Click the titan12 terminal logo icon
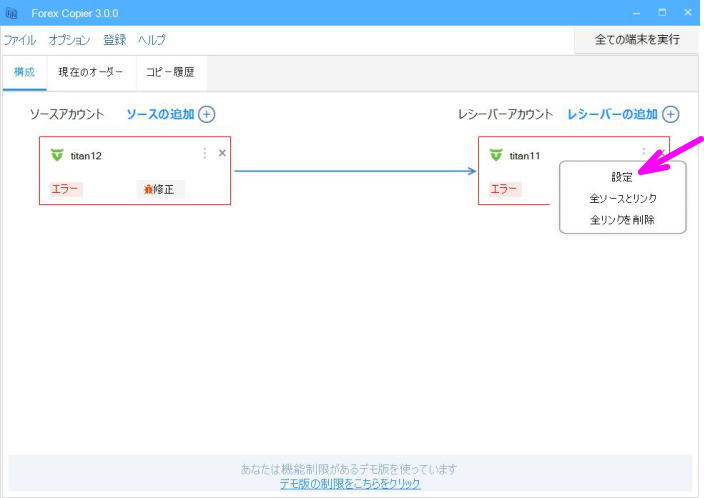The width and height of the screenshot is (704, 498). coord(57,155)
